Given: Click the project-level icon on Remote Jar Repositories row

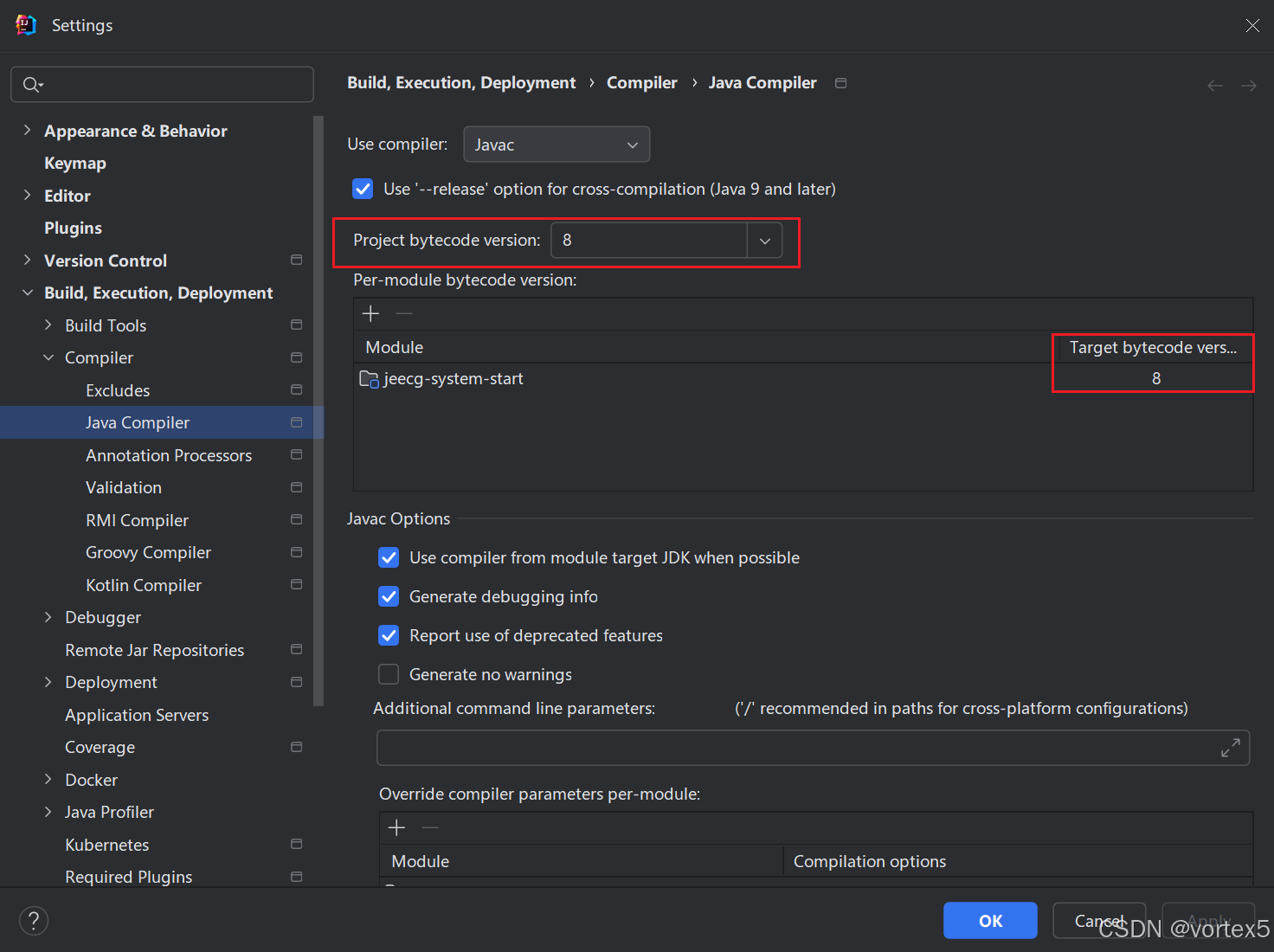Looking at the screenshot, I should click(296, 649).
